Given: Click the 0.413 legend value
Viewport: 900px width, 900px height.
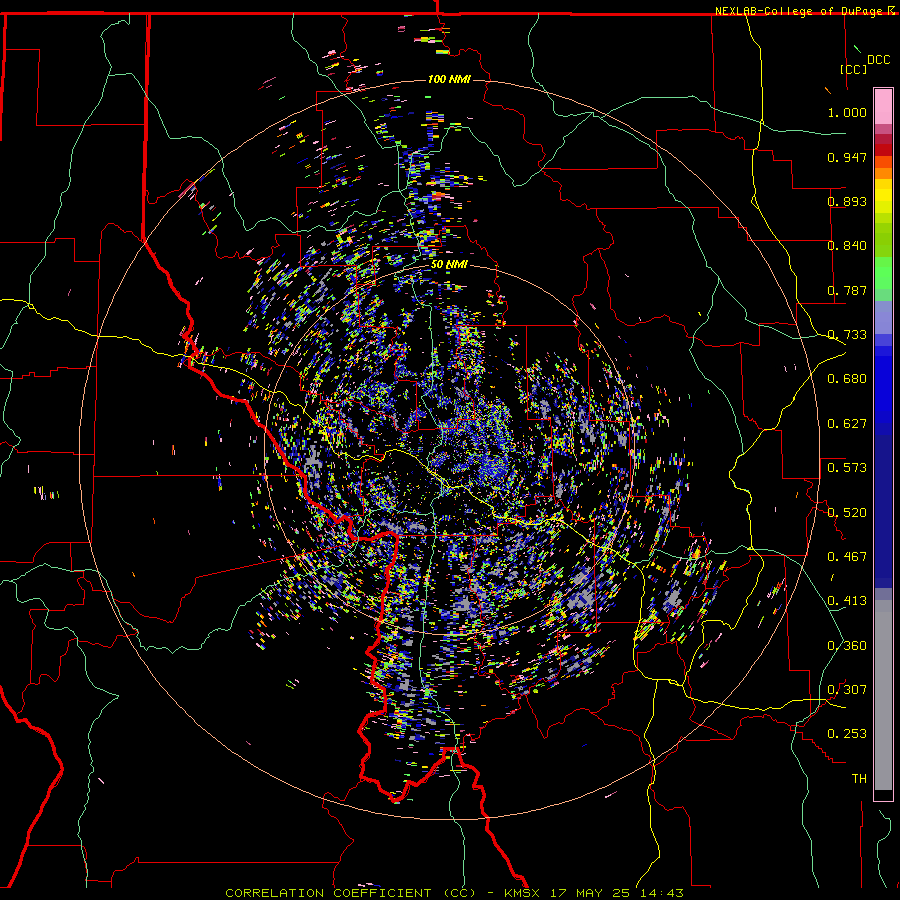Looking at the screenshot, I should (847, 601).
